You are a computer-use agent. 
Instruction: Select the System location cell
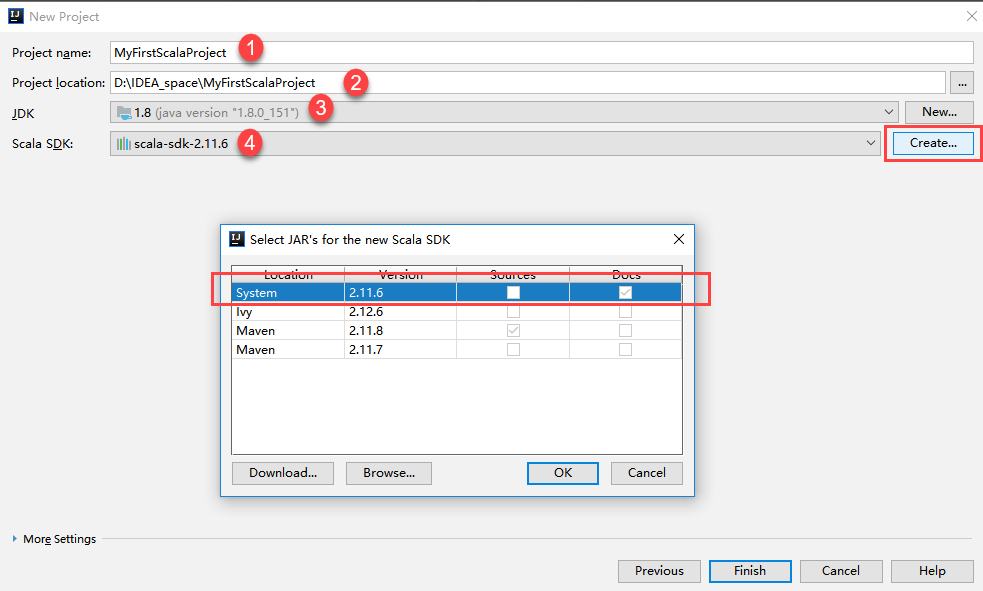[x=288, y=293]
